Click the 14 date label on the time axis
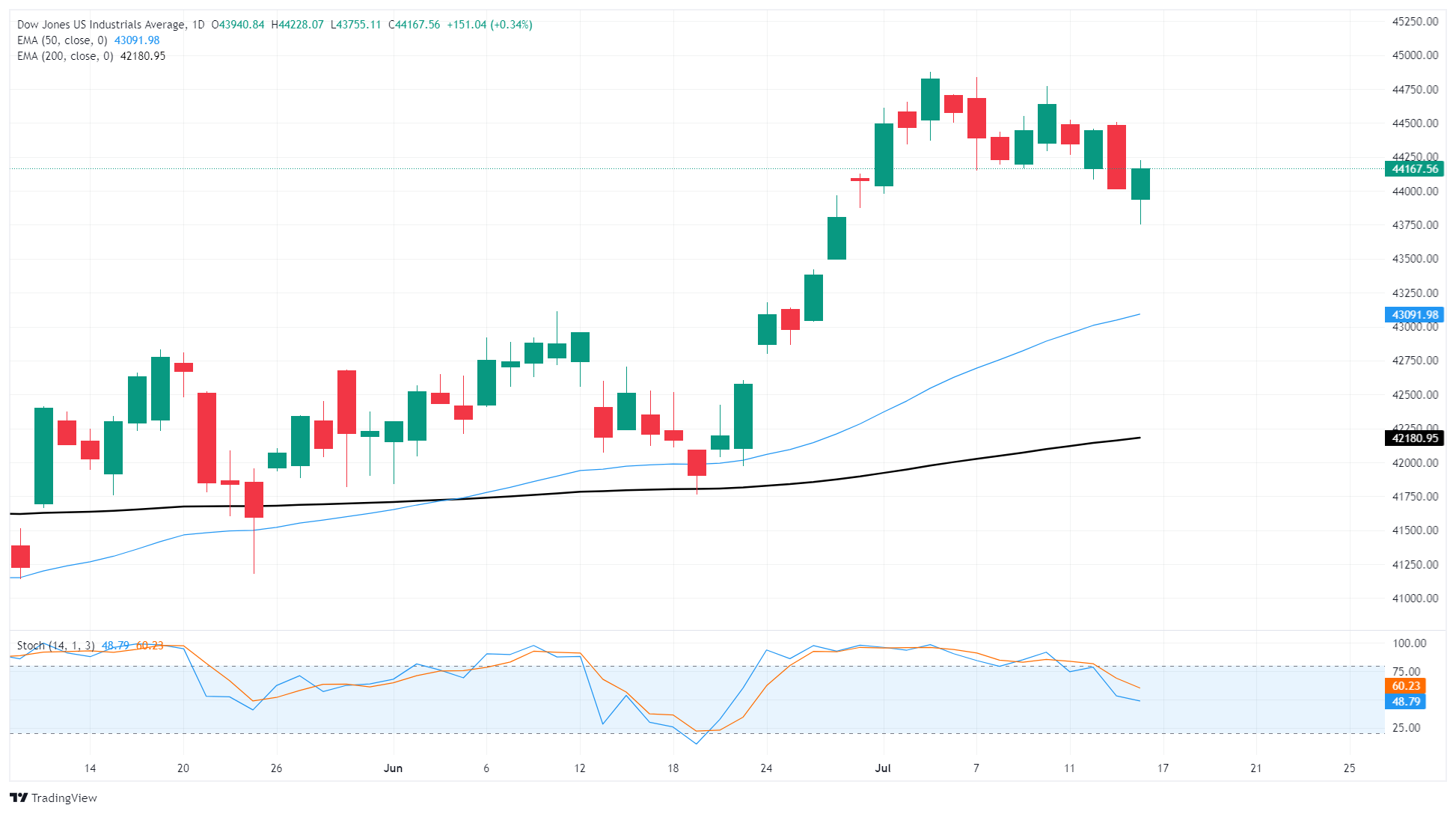Image resolution: width=1456 pixels, height=814 pixels. 90,768
